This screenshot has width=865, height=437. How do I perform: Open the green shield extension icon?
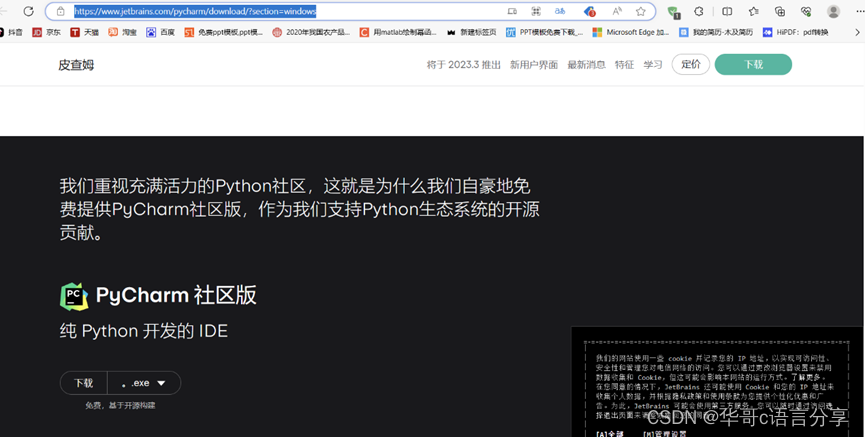pos(672,12)
